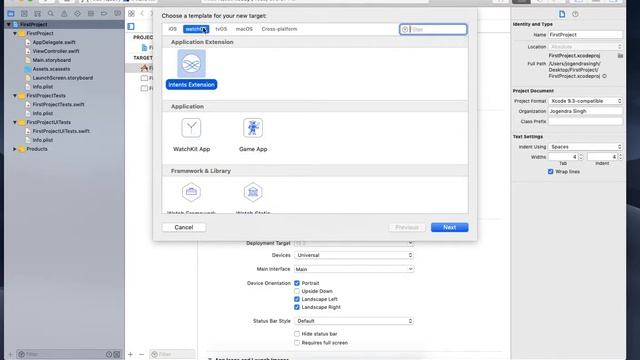Toggle the project and targets list sidebar icon
The width and height of the screenshot is (640, 360).
131,27
